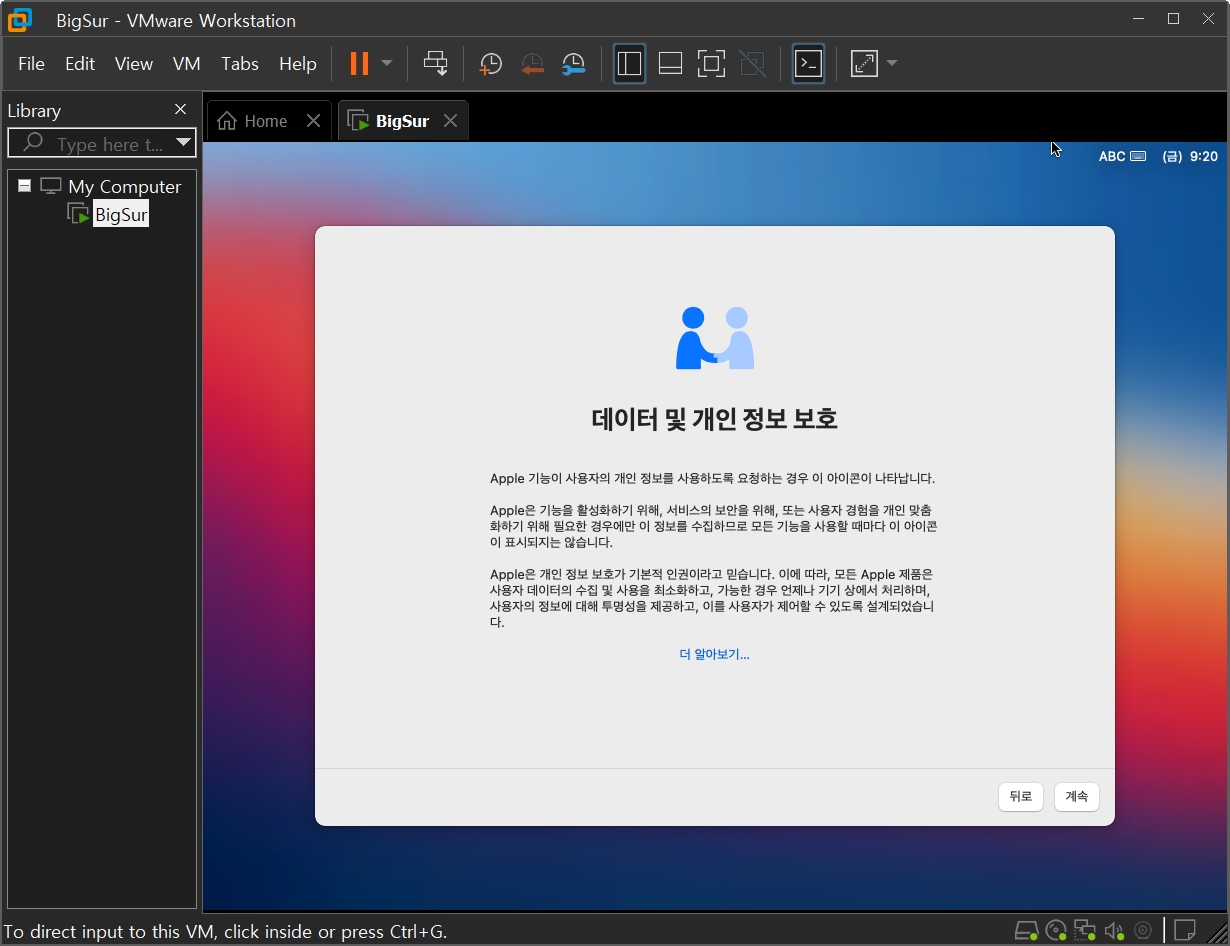
Task: Take a snapshot of this virtual machine
Action: (490, 64)
